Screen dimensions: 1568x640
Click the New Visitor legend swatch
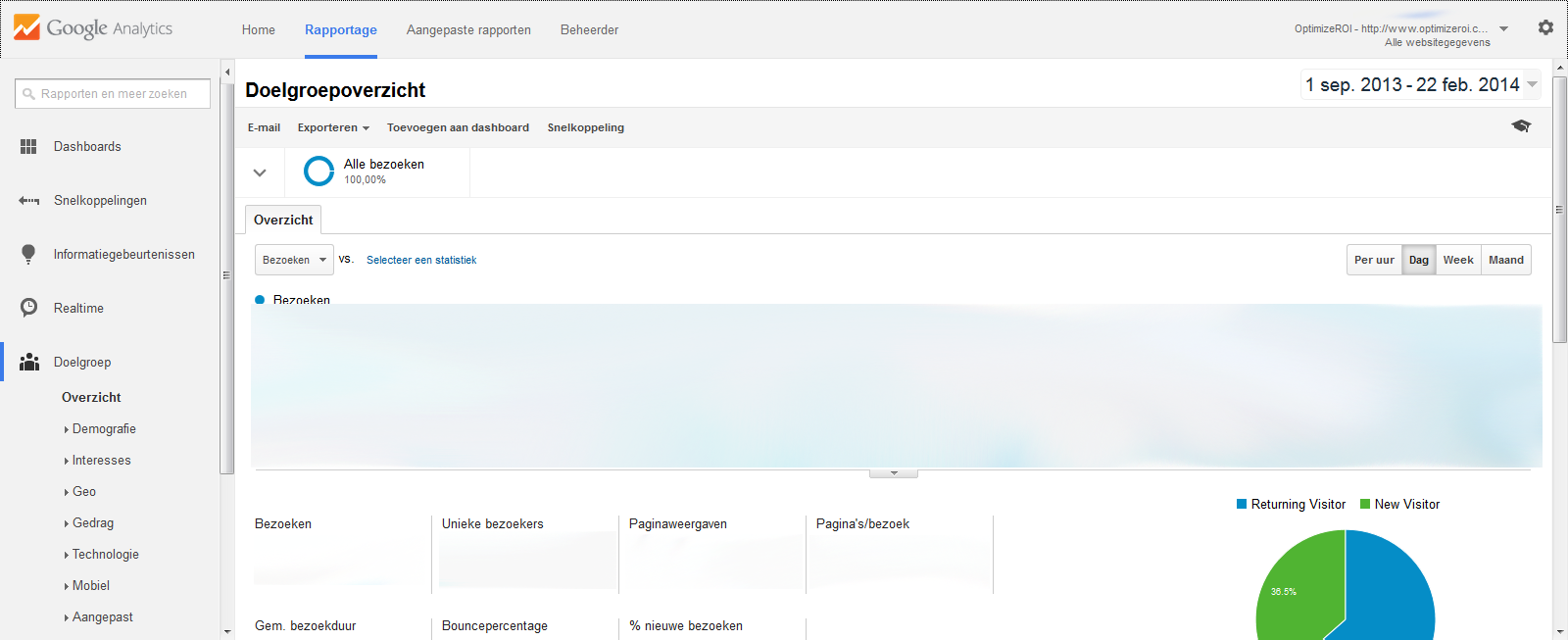coord(1365,504)
